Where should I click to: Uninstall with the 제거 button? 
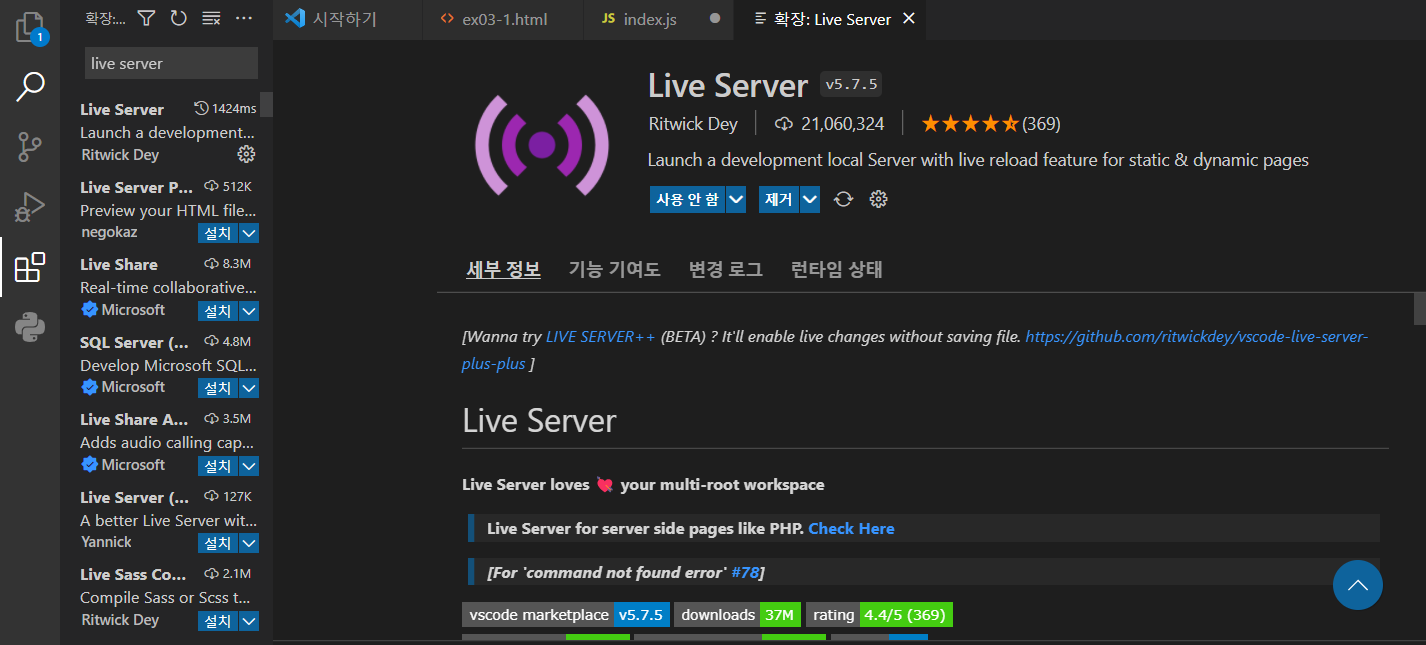pyautogui.click(x=779, y=199)
